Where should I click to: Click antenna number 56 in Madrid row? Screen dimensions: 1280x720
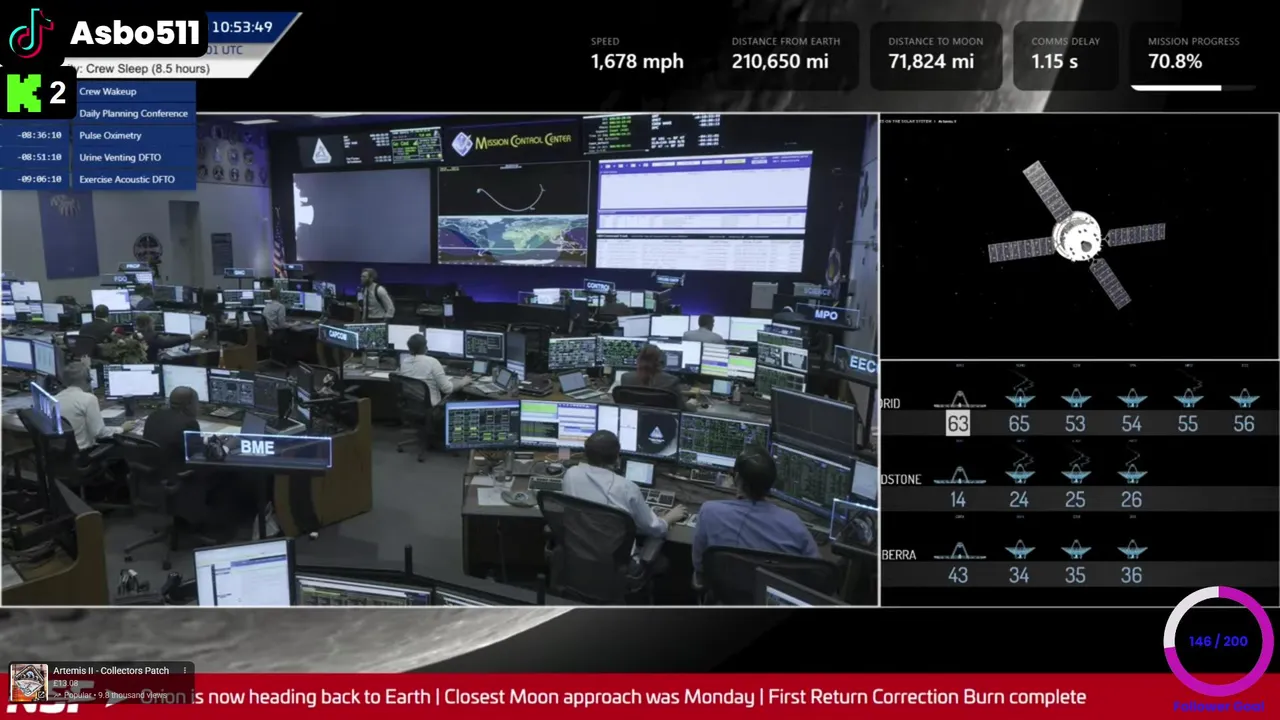[x=1244, y=424]
